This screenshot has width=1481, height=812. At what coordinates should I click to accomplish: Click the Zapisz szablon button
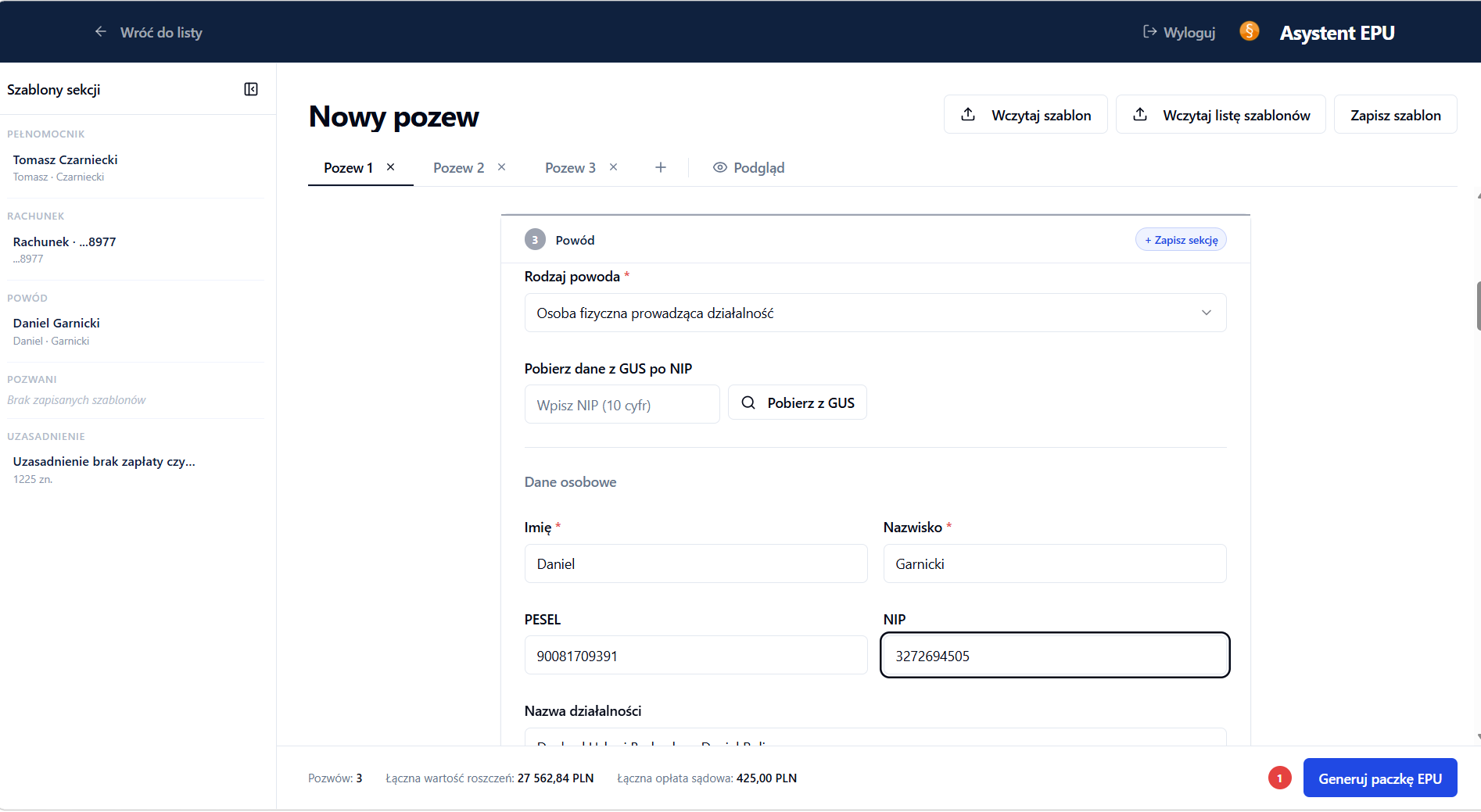1395,114
